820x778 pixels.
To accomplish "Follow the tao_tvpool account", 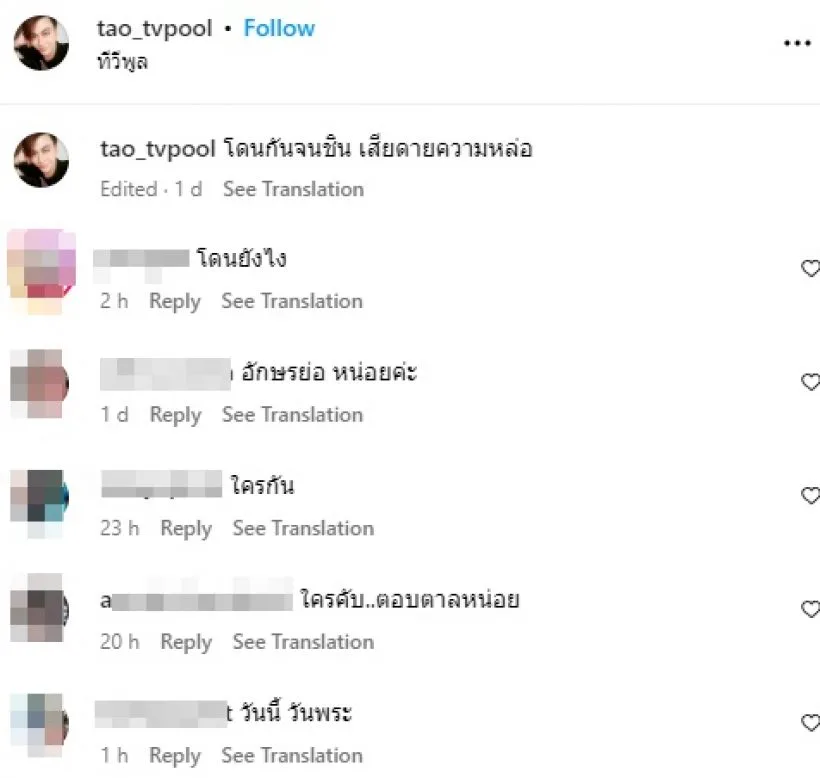I will coord(279,28).
